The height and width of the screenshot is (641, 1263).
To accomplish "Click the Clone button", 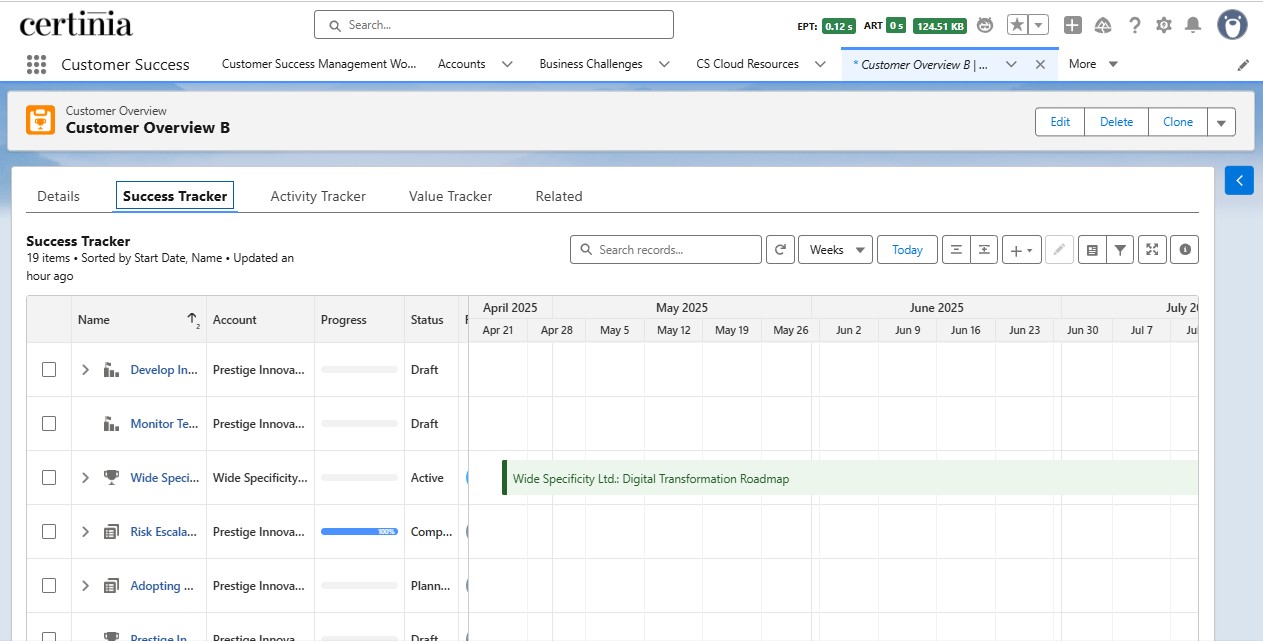I will click(x=1178, y=122).
